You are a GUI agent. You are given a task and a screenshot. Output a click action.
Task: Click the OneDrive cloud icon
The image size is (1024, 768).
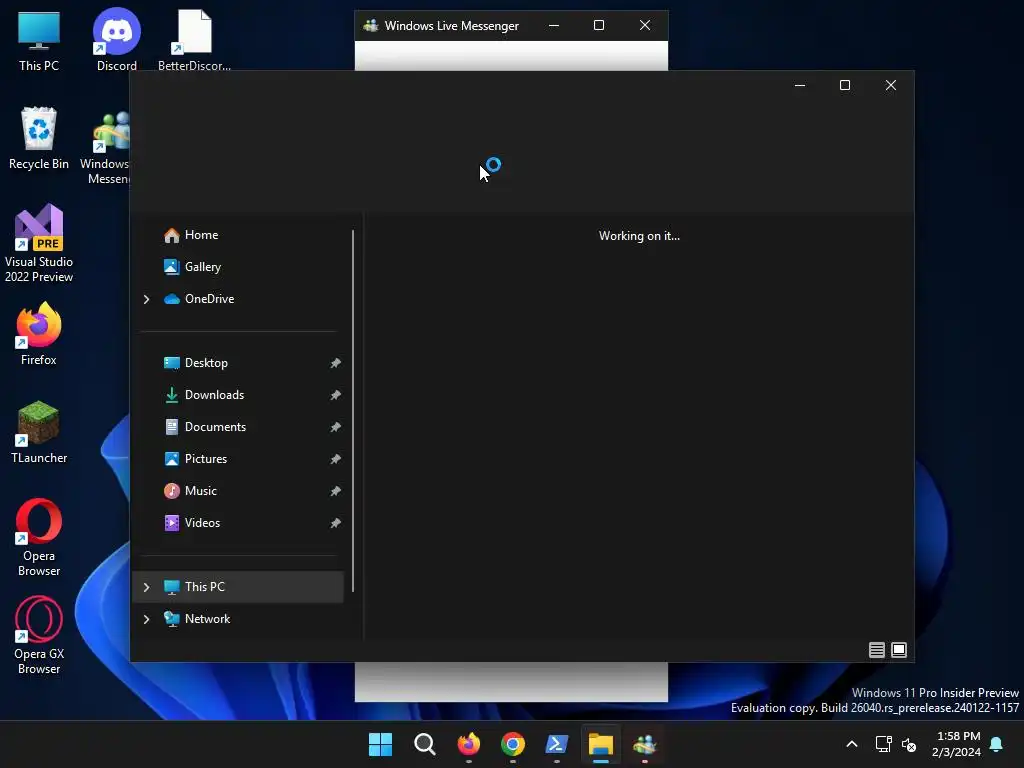(x=172, y=299)
